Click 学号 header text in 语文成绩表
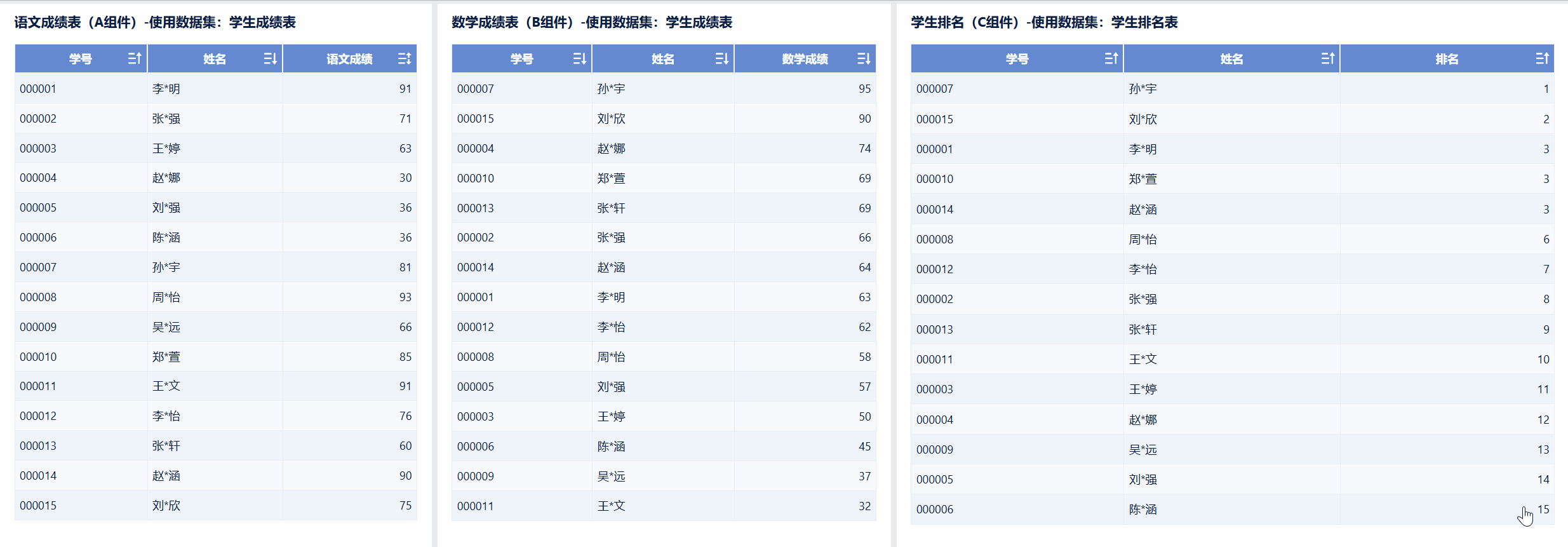This screenshot has height=547, width=1568. pos(81,59)
